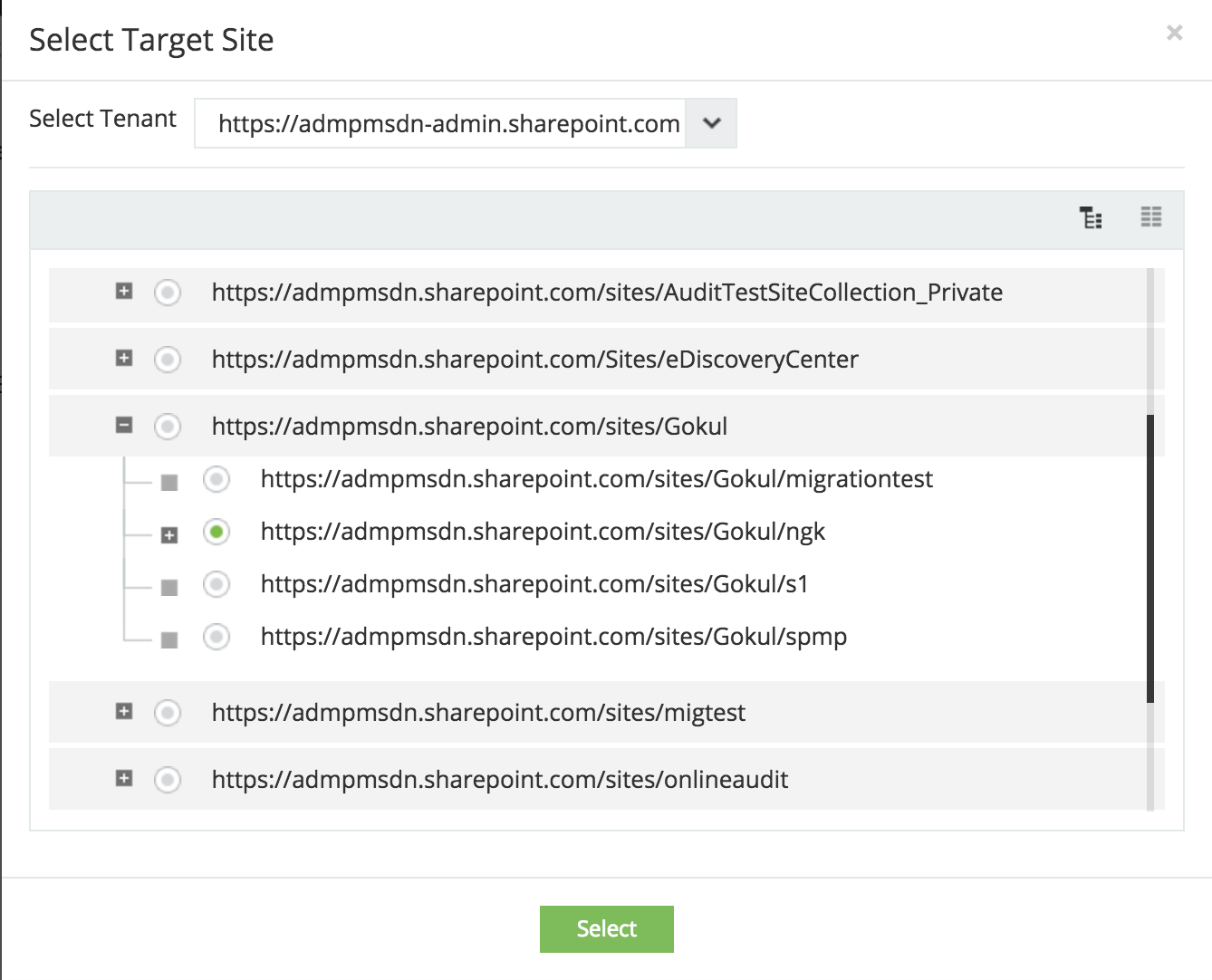The image size is (1212, 980).
Task: Expand the onlineaudit site node
Action: tap(124, 779)
